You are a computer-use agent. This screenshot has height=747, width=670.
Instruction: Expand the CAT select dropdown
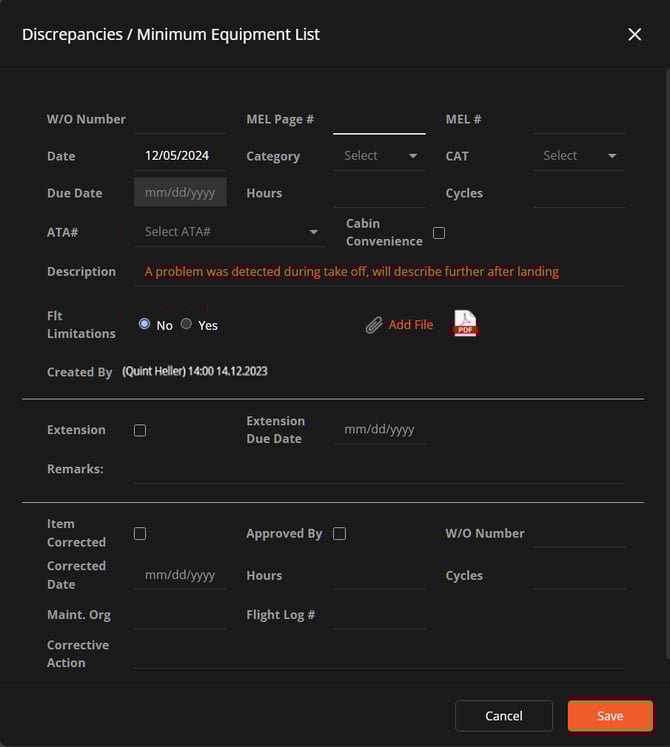pyautogui.click(x=579, y=156)
